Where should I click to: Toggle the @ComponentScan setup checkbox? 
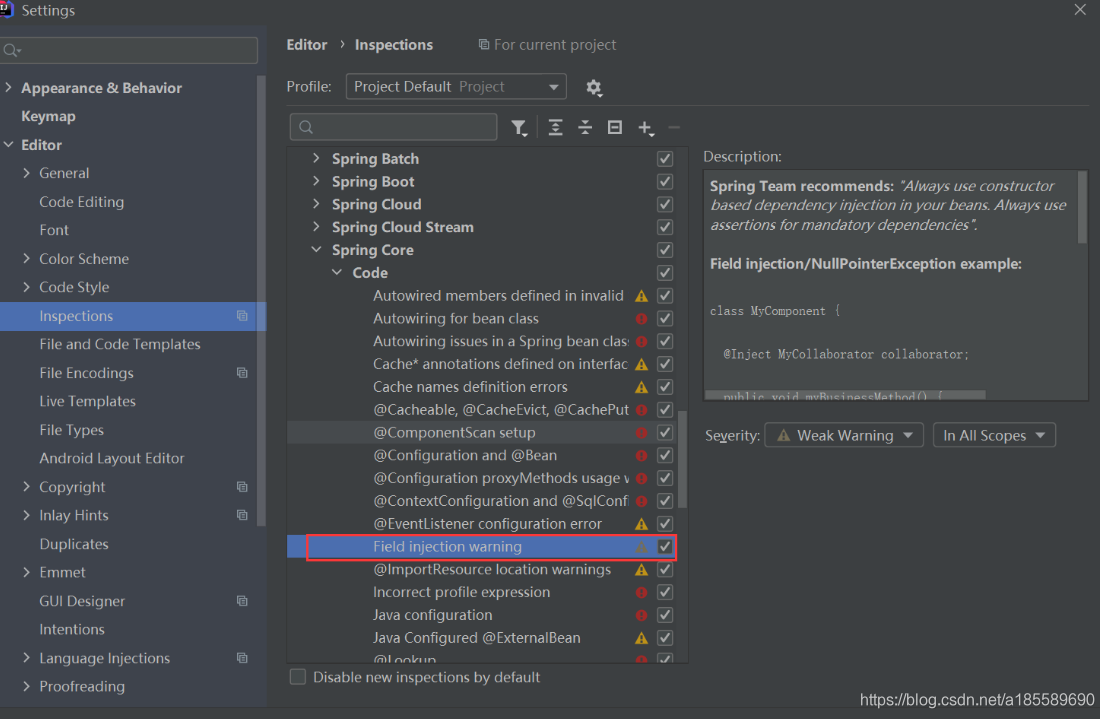(665, 433)
